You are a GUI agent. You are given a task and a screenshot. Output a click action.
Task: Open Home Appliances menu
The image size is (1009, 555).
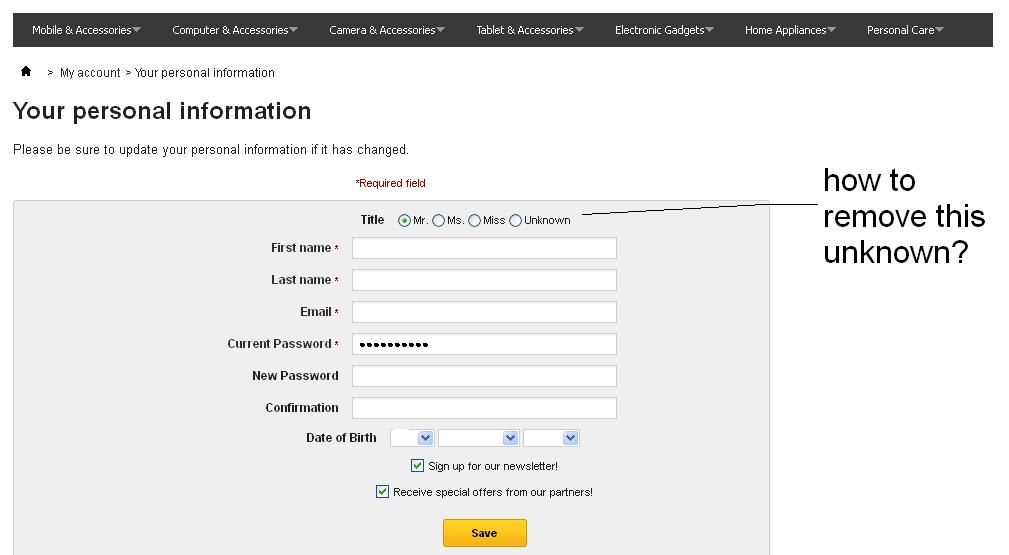tap(789, 30)
